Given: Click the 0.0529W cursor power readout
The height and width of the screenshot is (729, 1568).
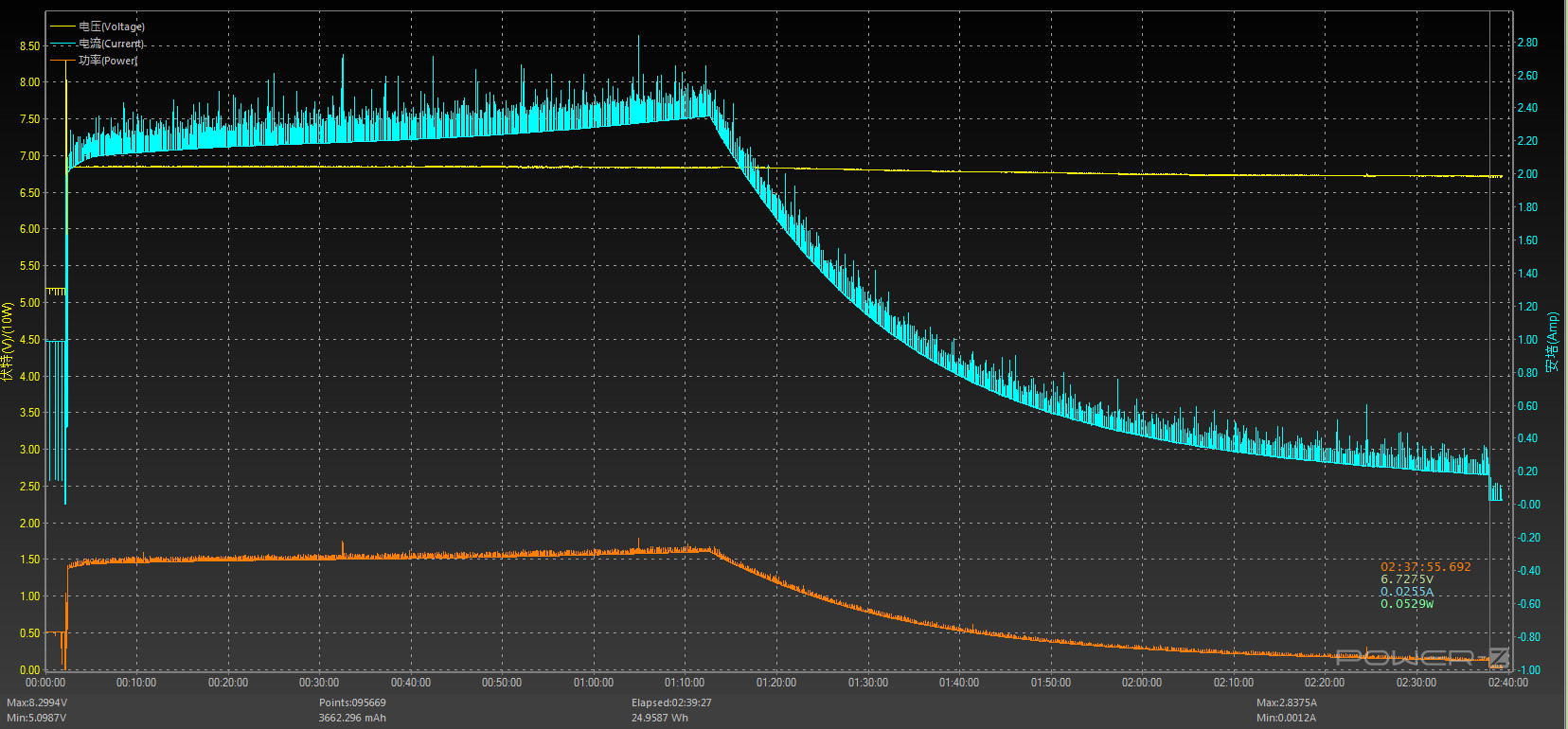Looking at the screenshot, I should pos(1406,604).
